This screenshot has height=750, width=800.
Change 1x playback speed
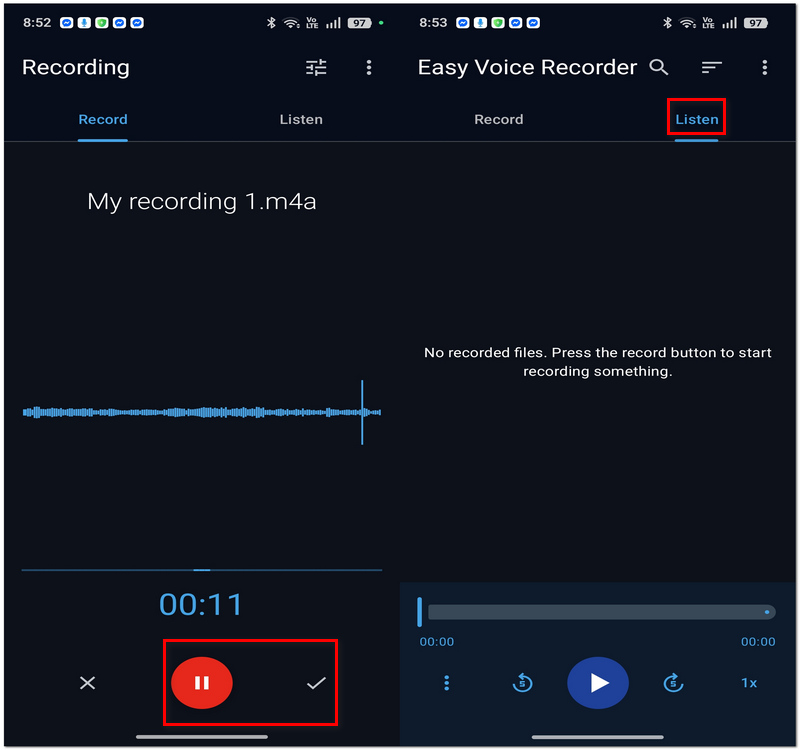coord(748,683)
